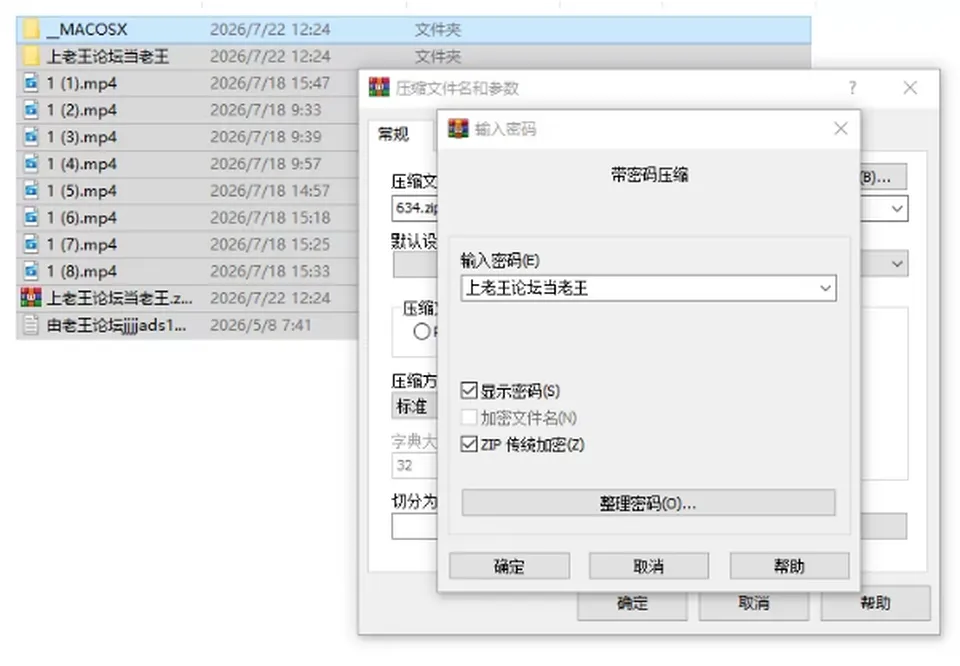
Task: Click the dictionary size field showing 32
Action: (x=414, y=465)
